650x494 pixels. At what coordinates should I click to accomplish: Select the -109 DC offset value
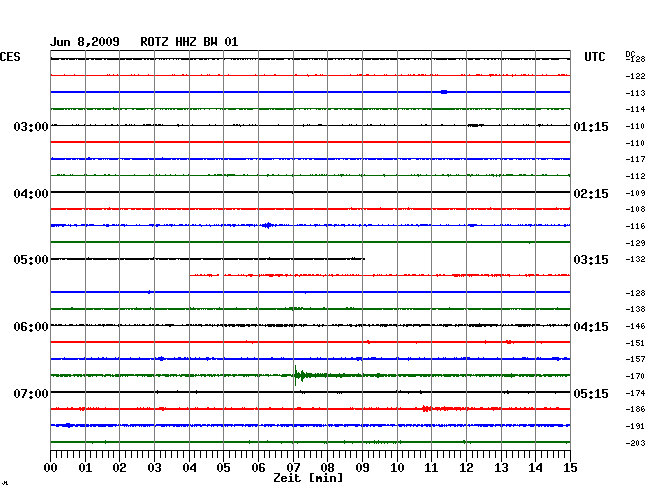635,193
